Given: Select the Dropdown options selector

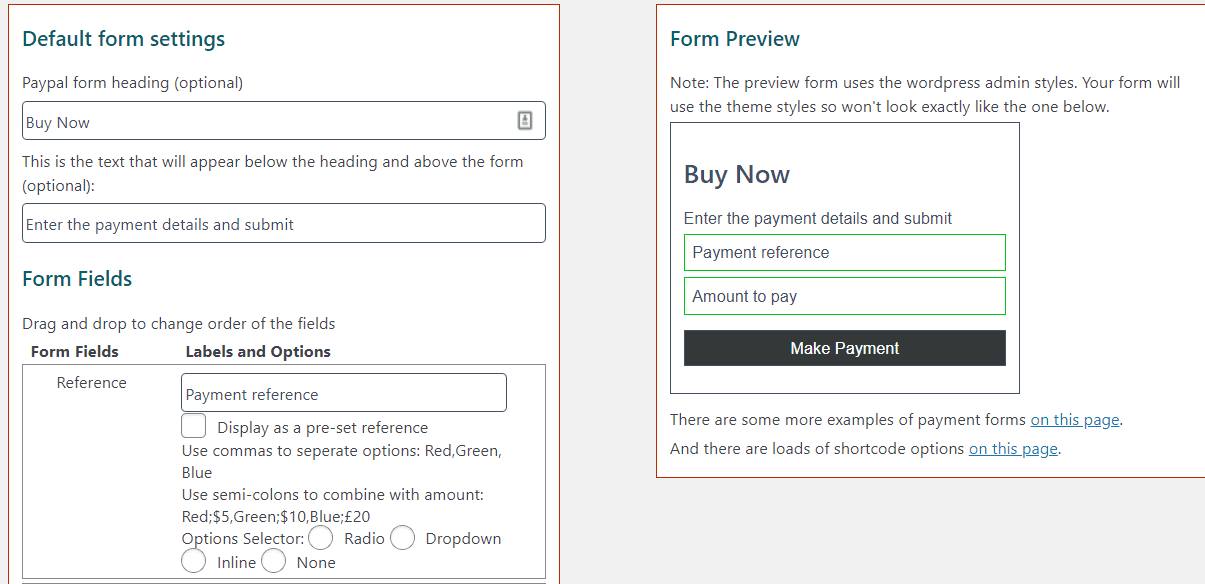Looking at the screenshot, I should (402, 538).
